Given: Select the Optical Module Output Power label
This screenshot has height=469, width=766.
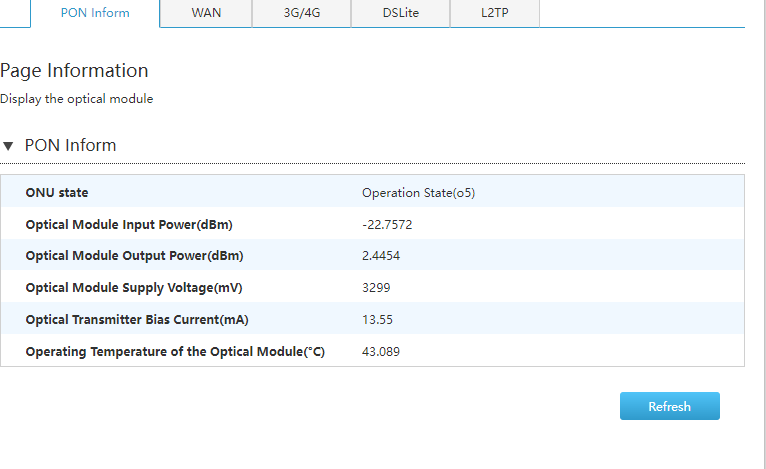Looking at the screenshot, I should (134, 256).
